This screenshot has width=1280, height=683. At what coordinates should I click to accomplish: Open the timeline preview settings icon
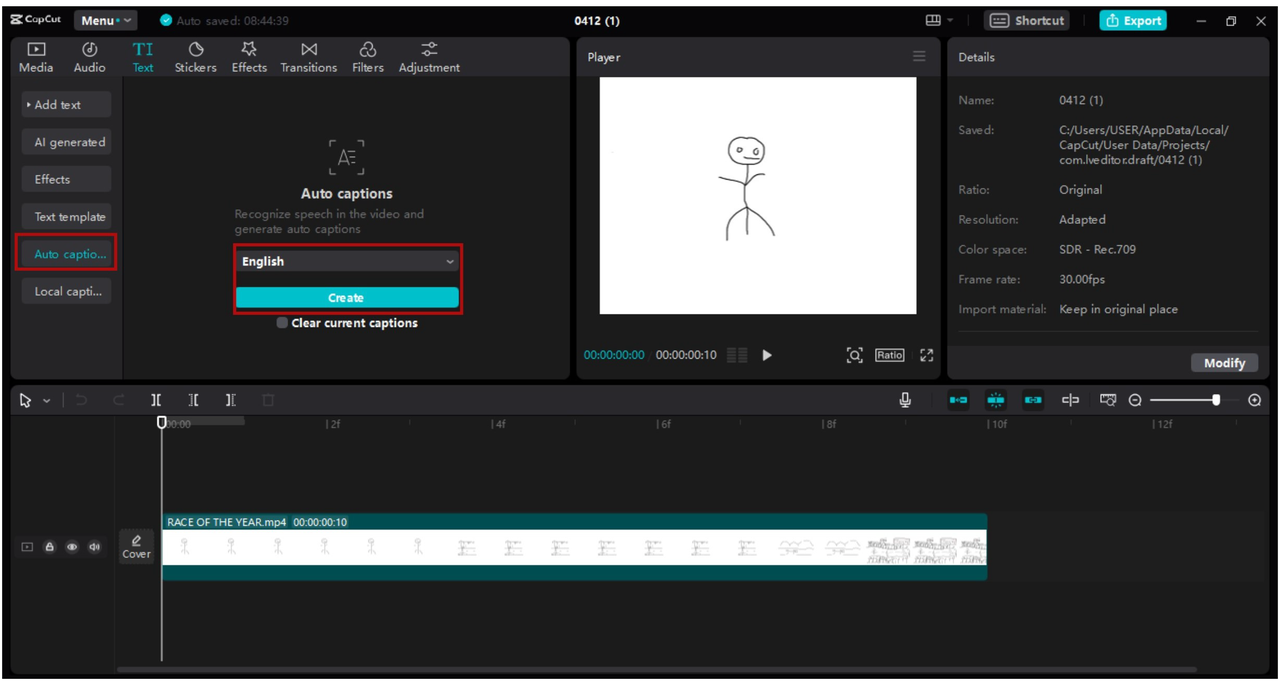(x=1108, y=400)
